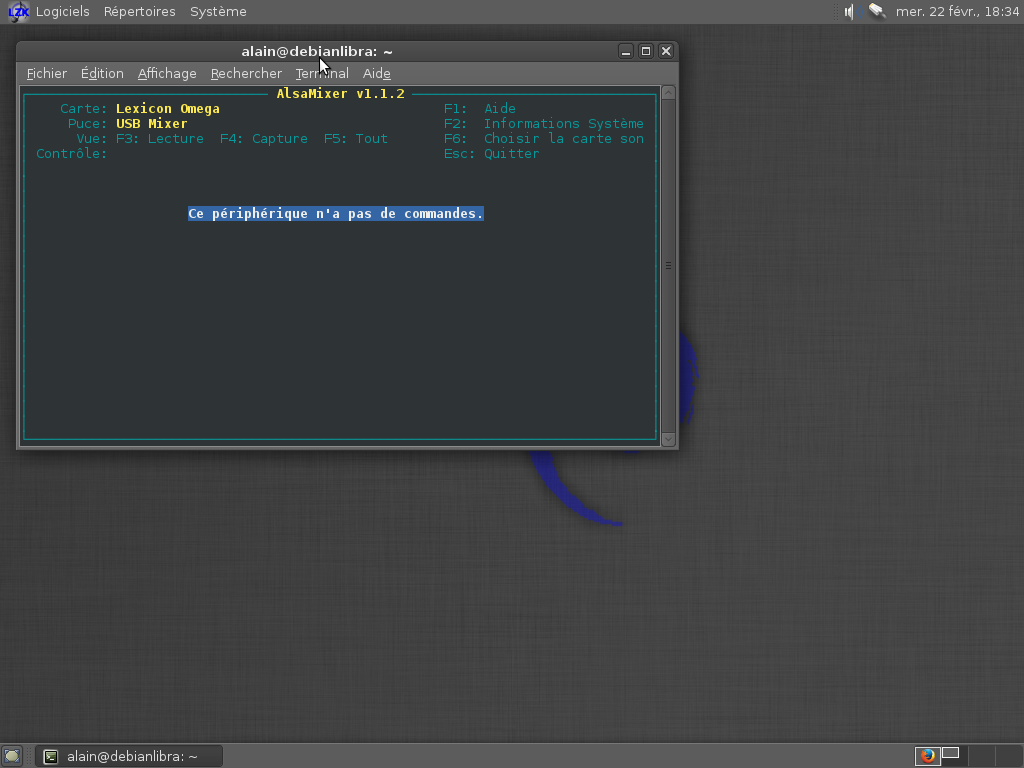The height and width of the screenshot is (768, 1024).
Task: Open the Rechercher menu
Action: click(x=246, y=73)
